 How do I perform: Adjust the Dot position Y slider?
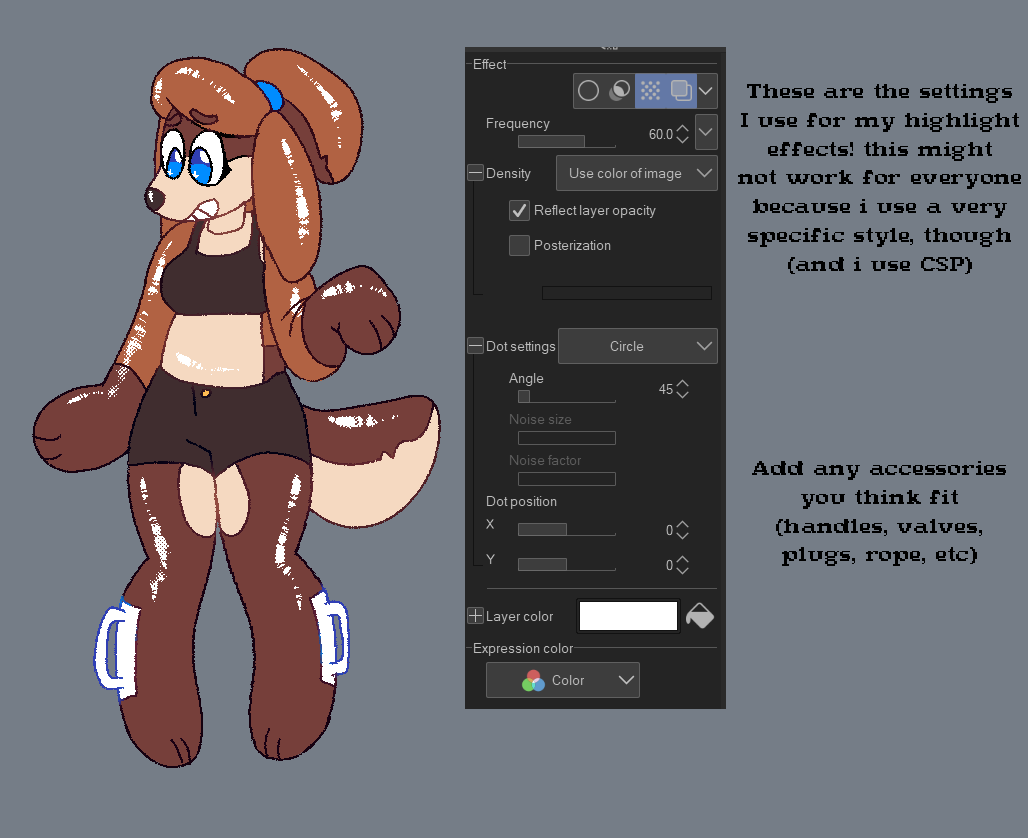point(566,564)
